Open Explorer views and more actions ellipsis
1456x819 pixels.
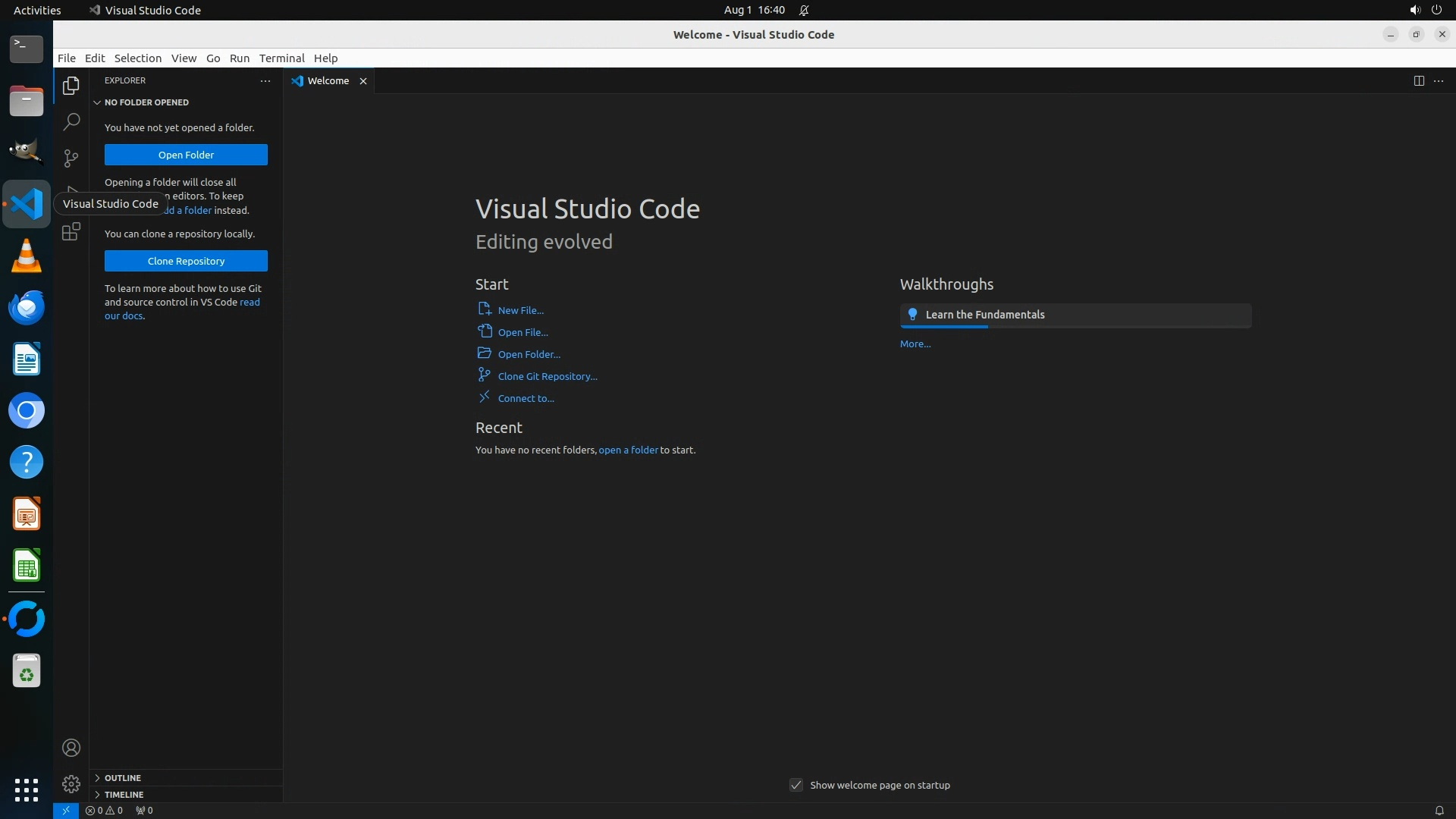(265, 81)
